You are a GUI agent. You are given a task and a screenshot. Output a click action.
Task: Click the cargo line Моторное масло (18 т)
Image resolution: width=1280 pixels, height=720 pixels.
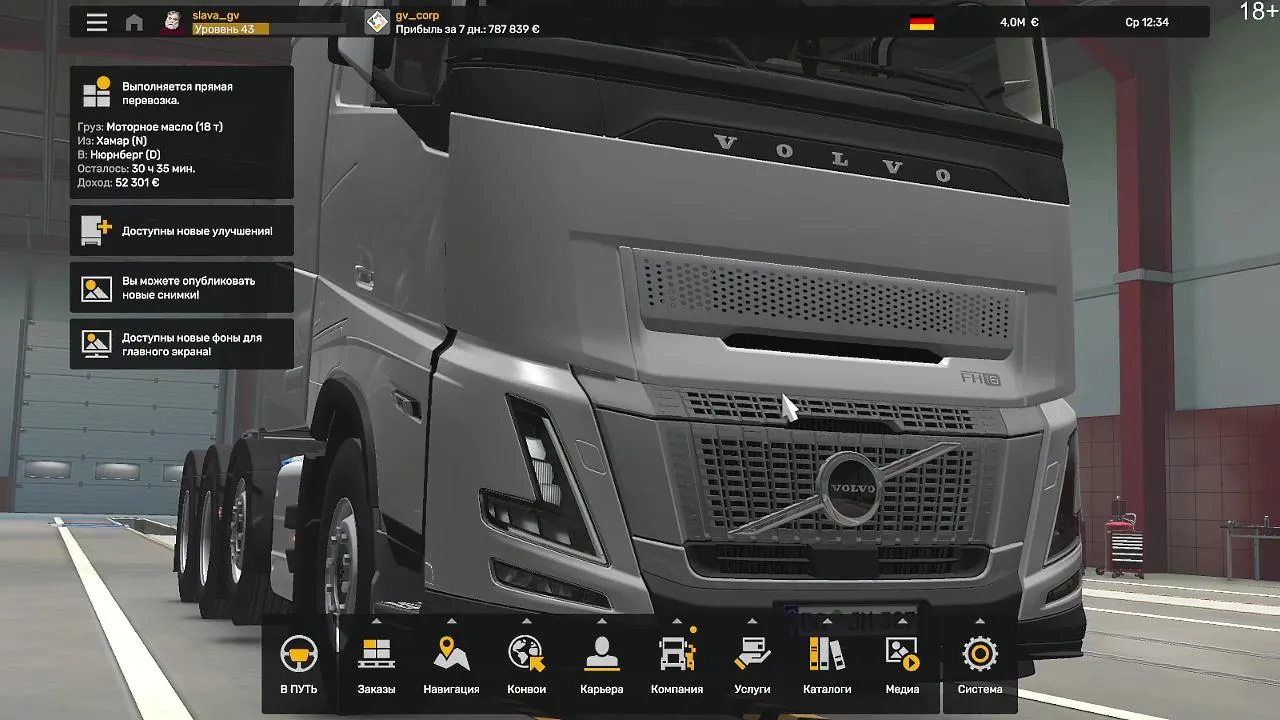click(x=150, y=127)
